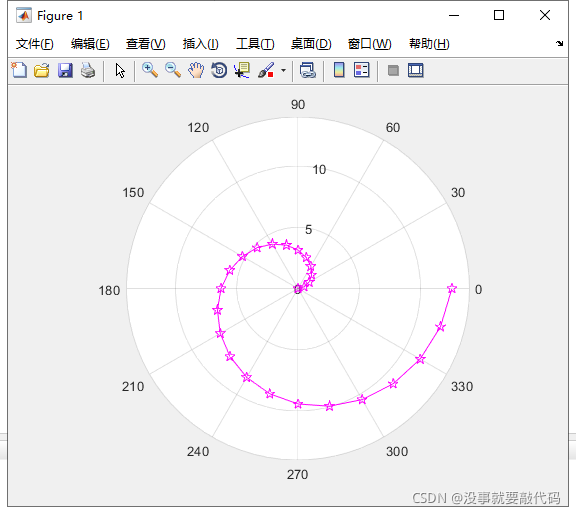Click the 60 degree angle label
This screenshot has height=514, width=576.
393,127
